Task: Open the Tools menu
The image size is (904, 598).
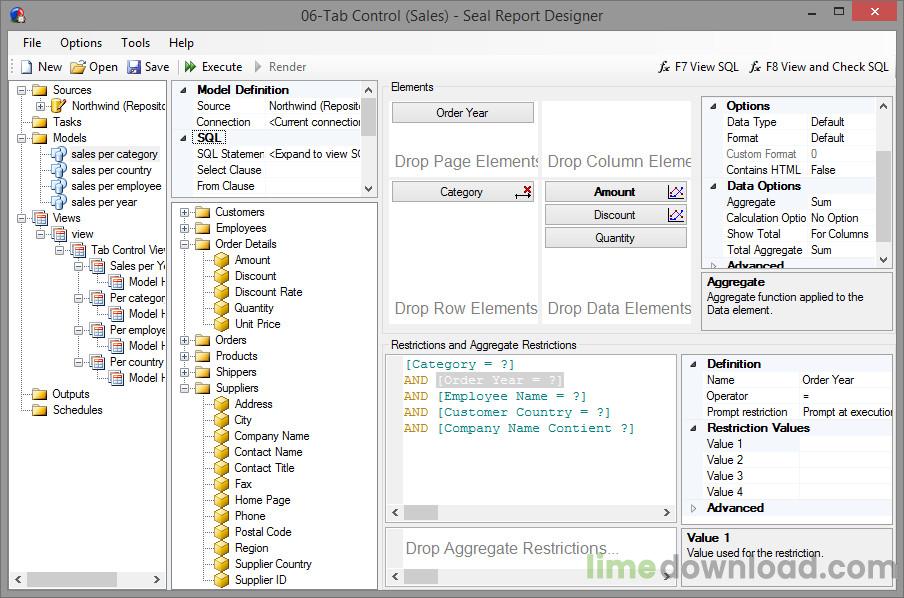Action: pos(135,43)
